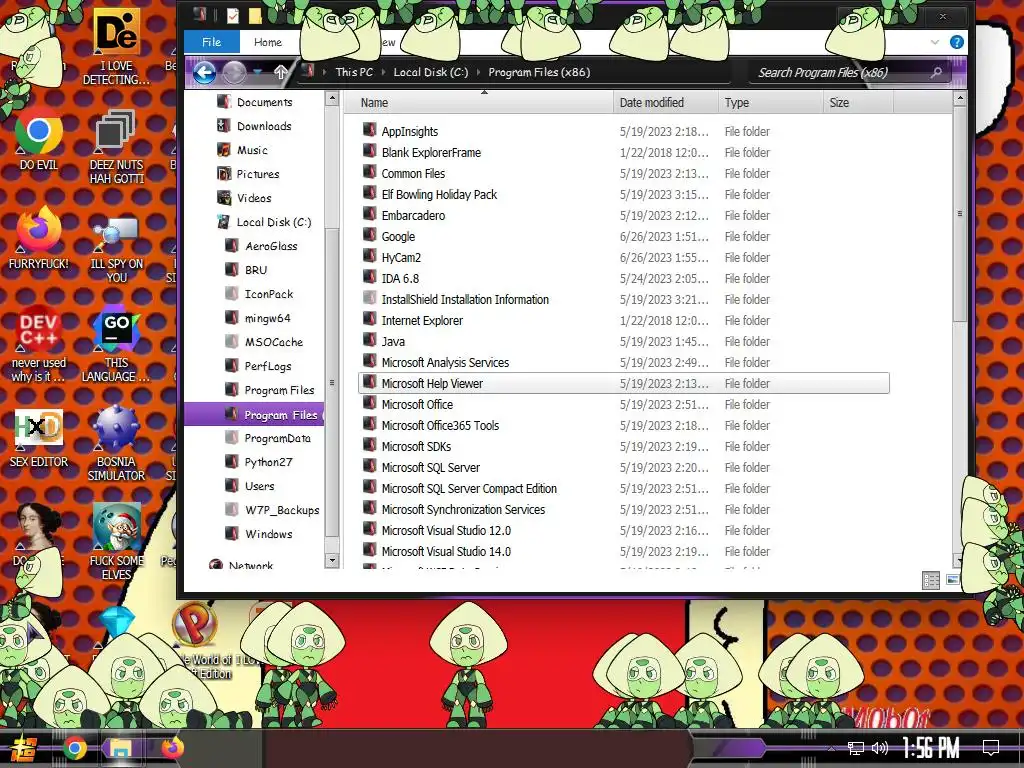Image resolution: width=1024 pixels, height=768 pixels.
Task: Select Local Disk (C:) breadcrumb segment
Action: click(x=430, y=72)
